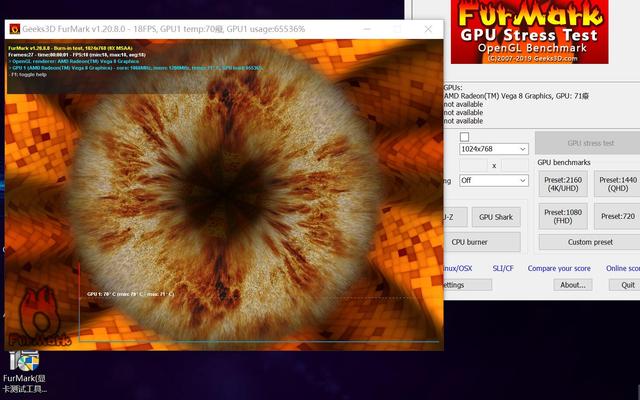Run Preset:720 benchmark

pos(617,216)
